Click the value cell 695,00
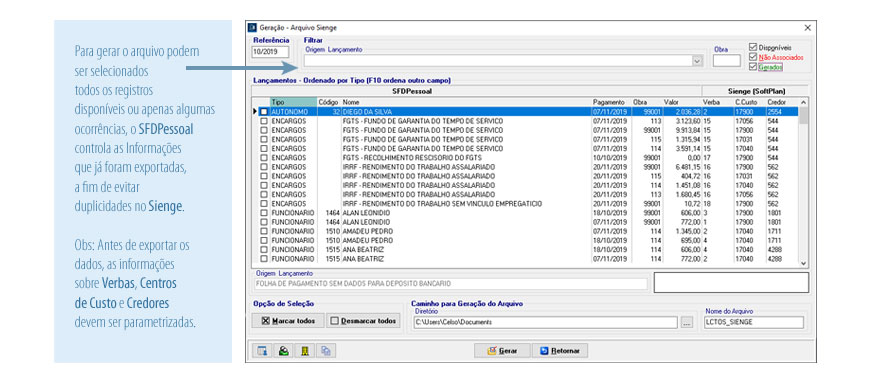This screenshot has width=880, height=382. pyautogui.click(x=682, y=240)
